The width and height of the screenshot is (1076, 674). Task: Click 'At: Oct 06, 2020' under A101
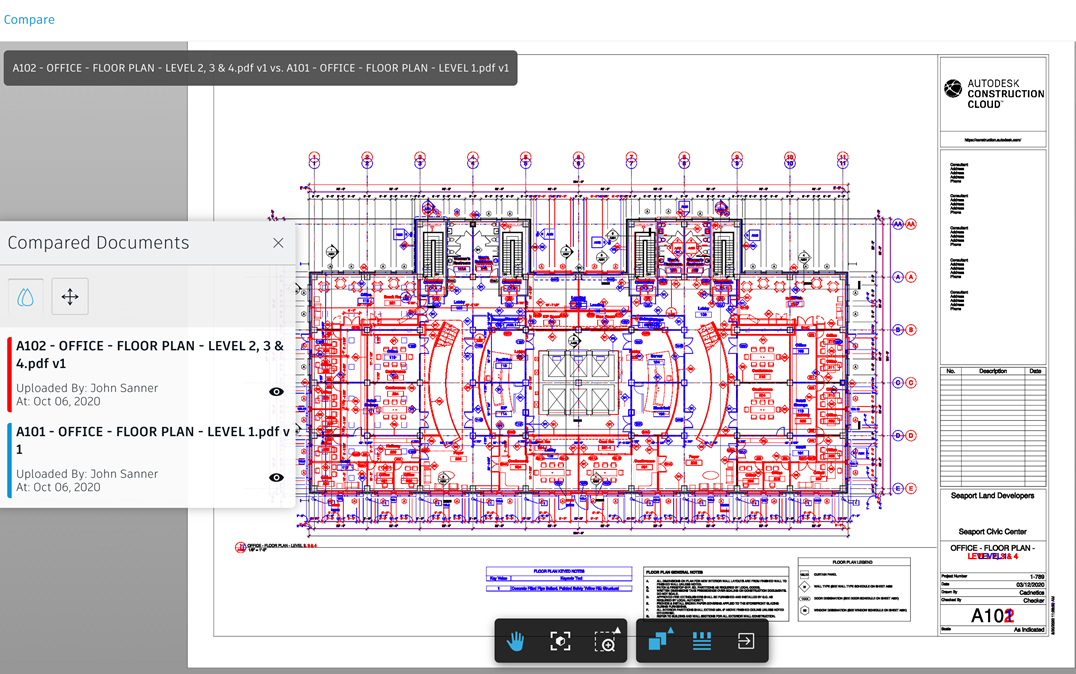(58, 487)
